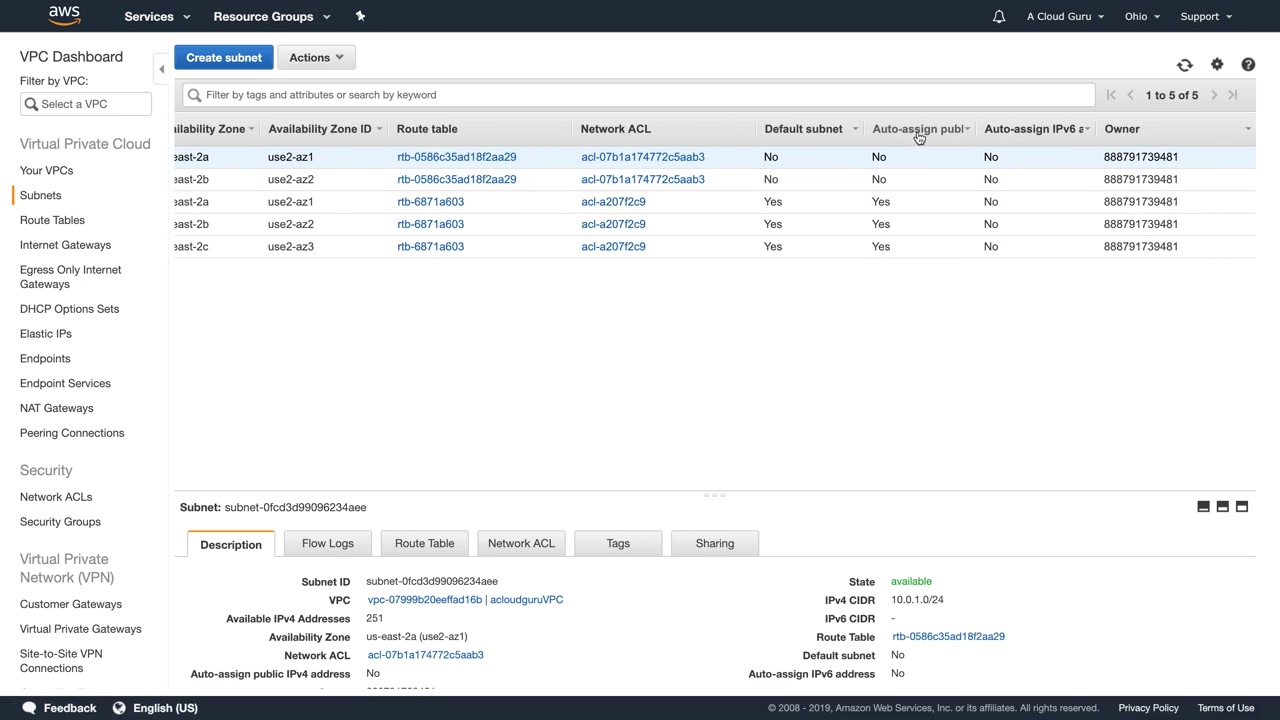Open the Services dropdown menu

tap(157, 16)
